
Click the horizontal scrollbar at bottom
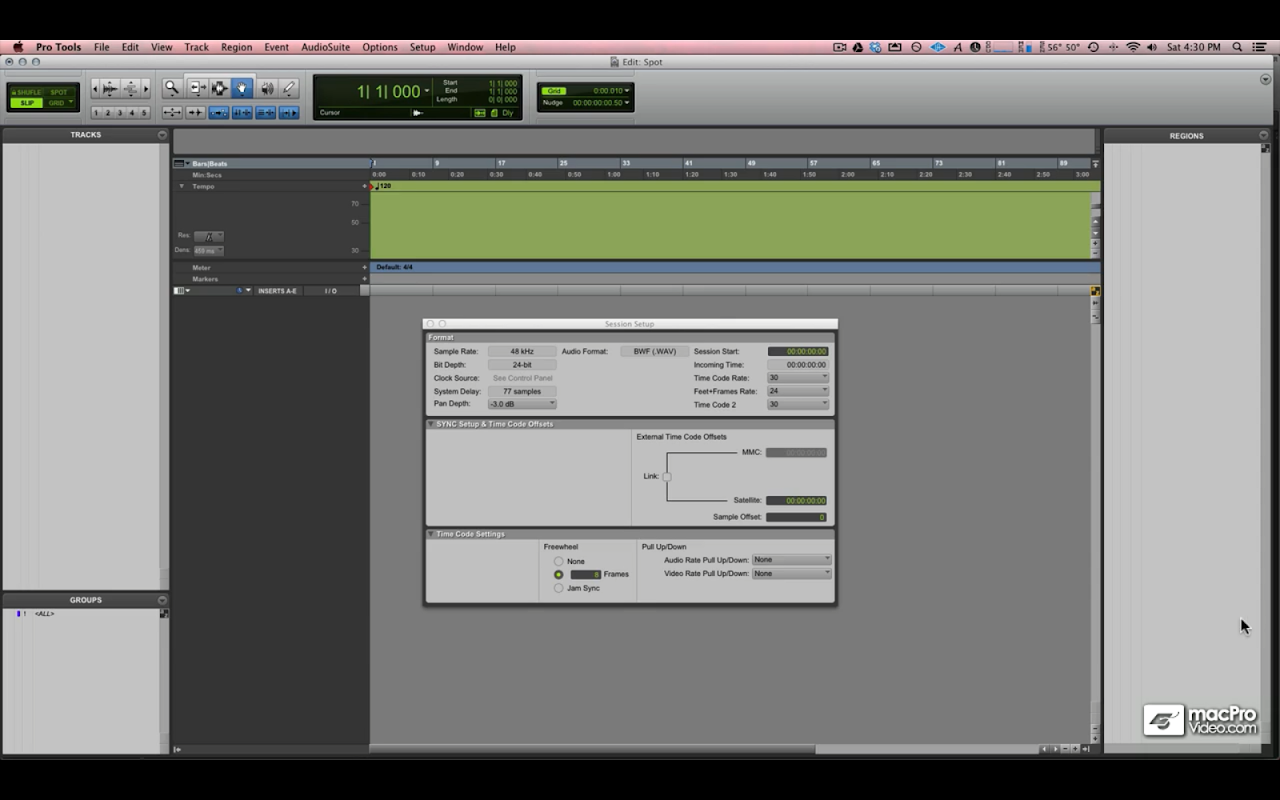click(x=593, y=749)
